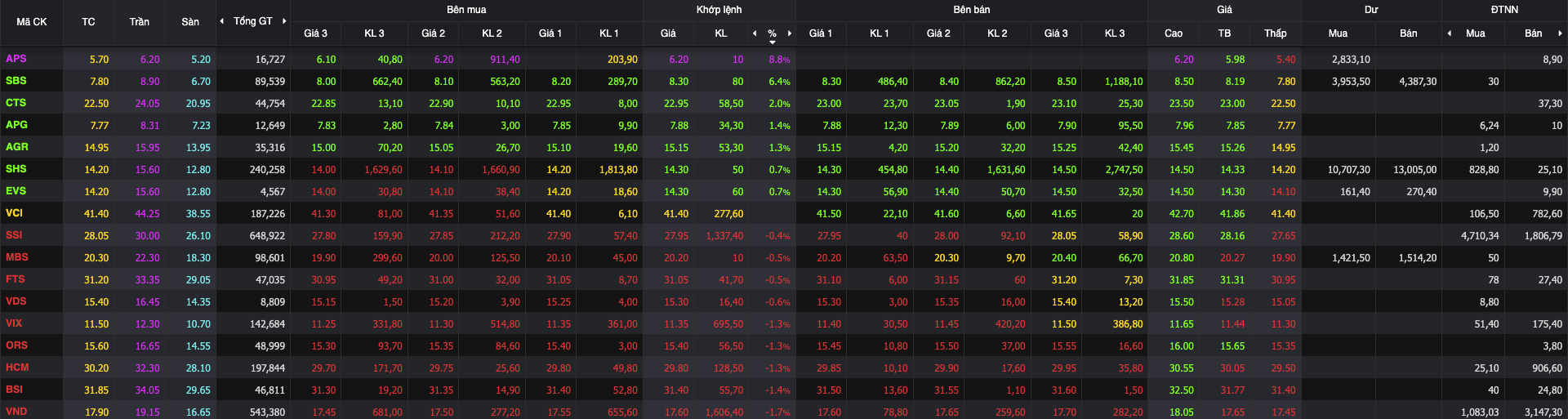Click VCI matched volume 277,60
This screenshot has width=1568, height=419.
tap(728, 214)
